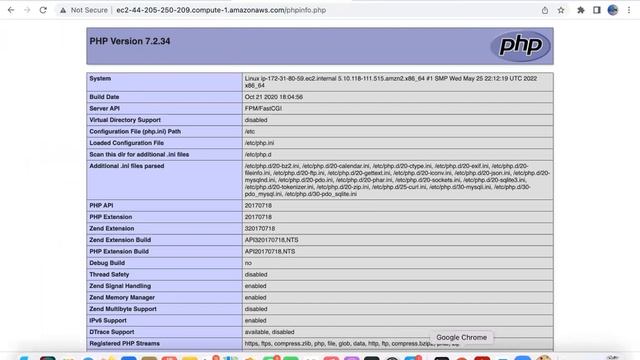Select the 320170718 value
This screenshot has width=640, height=360.
coord(260,228)
